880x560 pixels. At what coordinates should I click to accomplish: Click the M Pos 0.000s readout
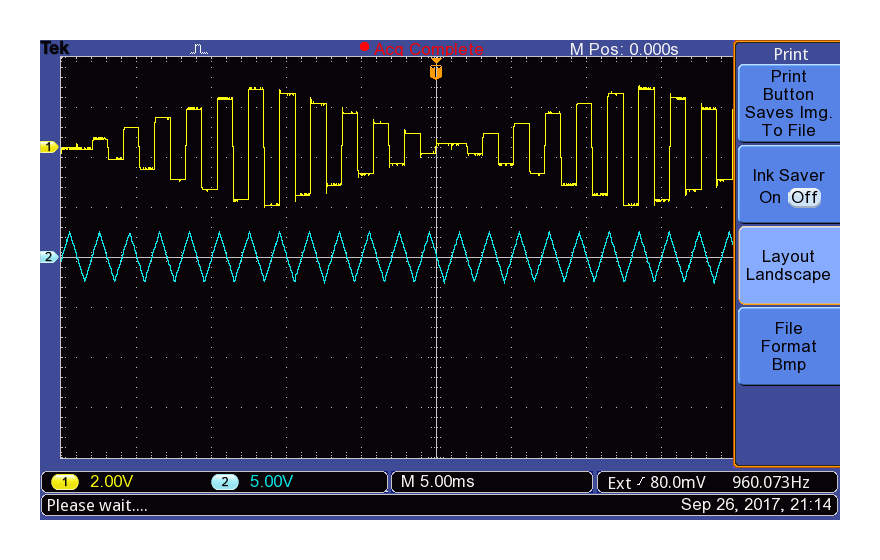click(624, 49)
